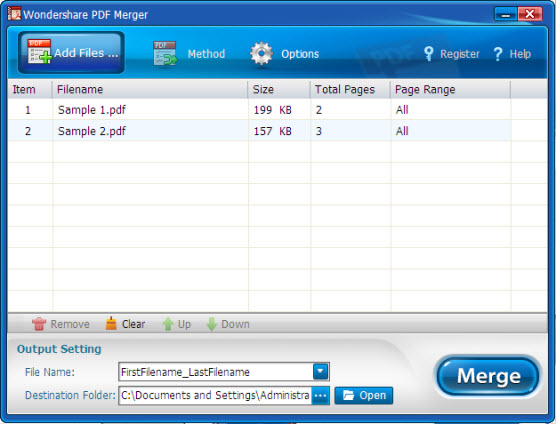Click the Remove text button
556x424 pixels.
pyautogui.click(x=70, y=324)
